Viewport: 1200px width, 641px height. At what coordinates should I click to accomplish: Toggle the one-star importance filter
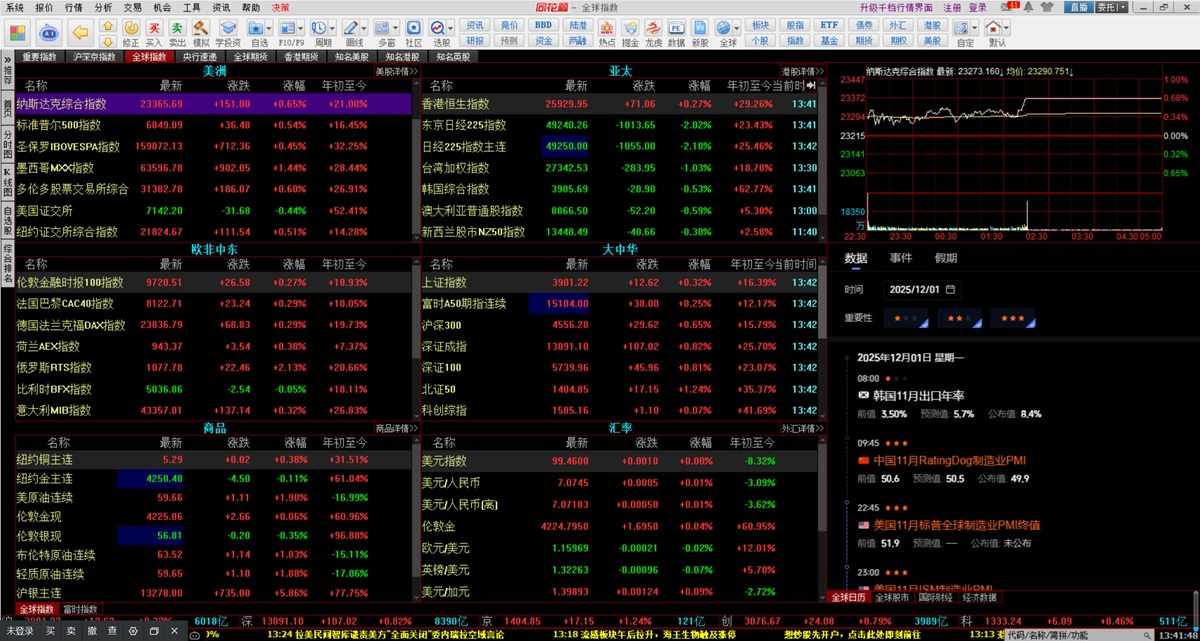pyautogui.click(x=910, y=318)
